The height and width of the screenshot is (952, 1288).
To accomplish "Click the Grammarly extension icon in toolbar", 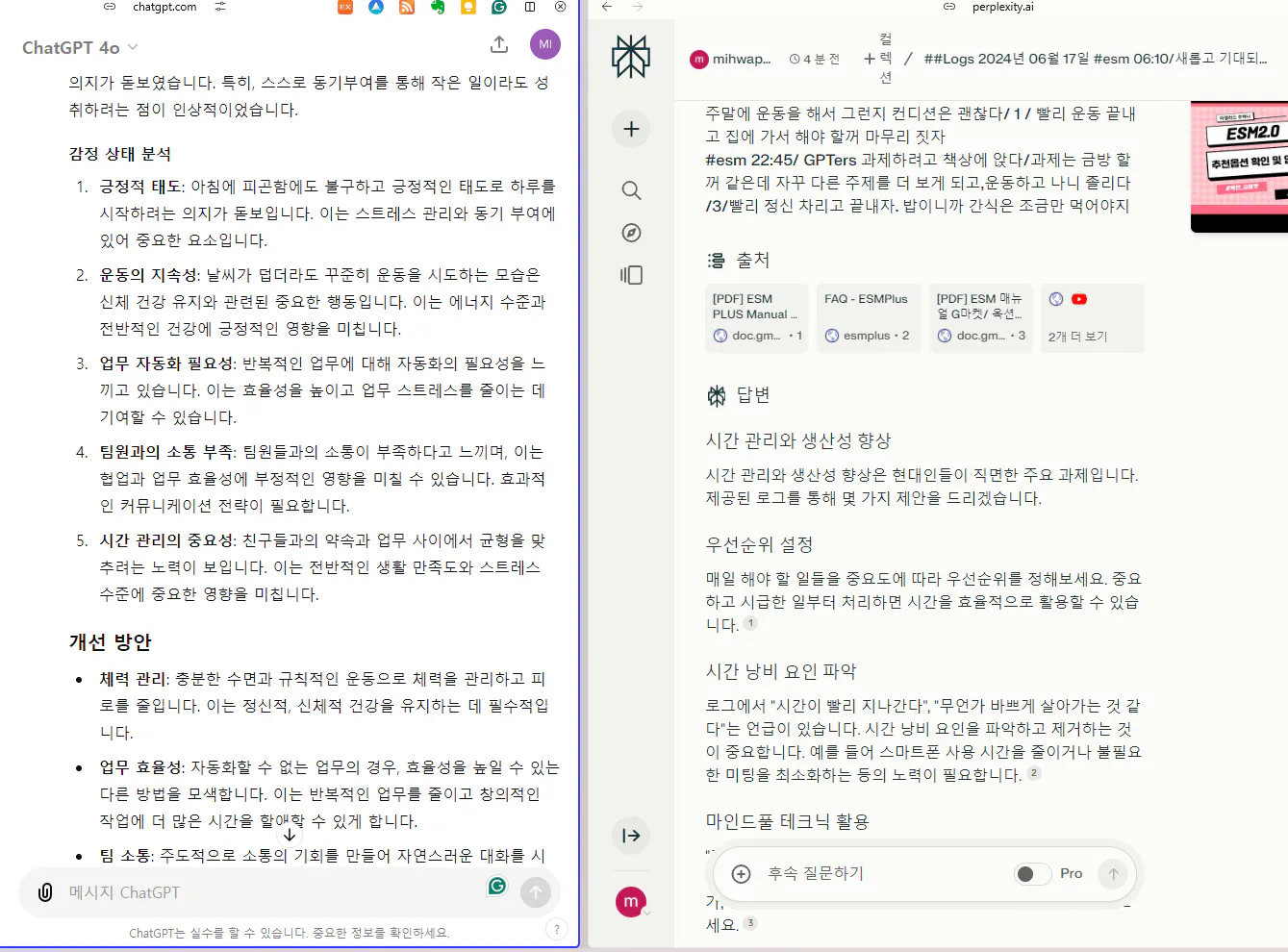I will (x=499, y=7).
